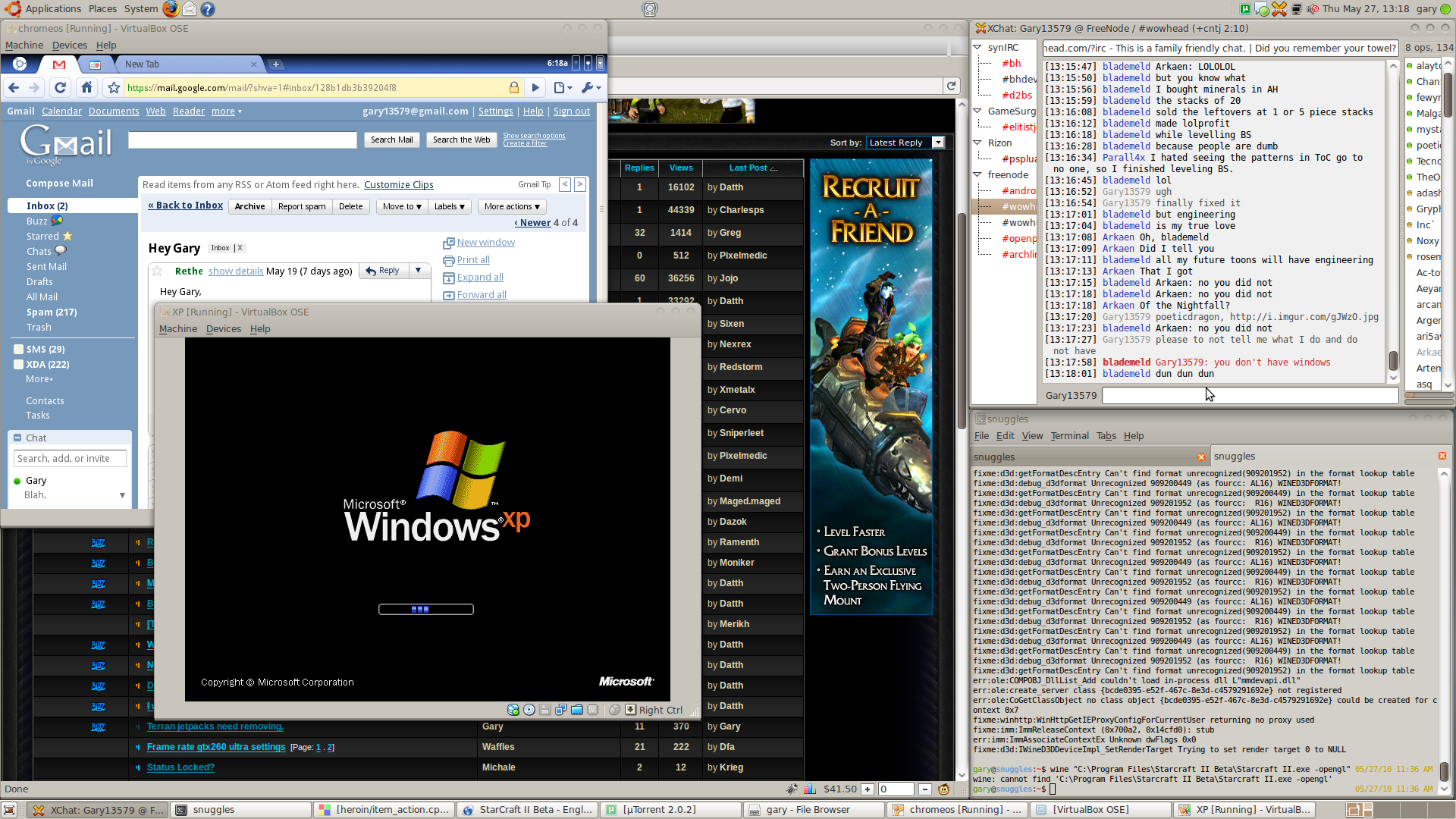Toggle the XDA label checkbox
1456x819 pixels.
tap(18, 365)
